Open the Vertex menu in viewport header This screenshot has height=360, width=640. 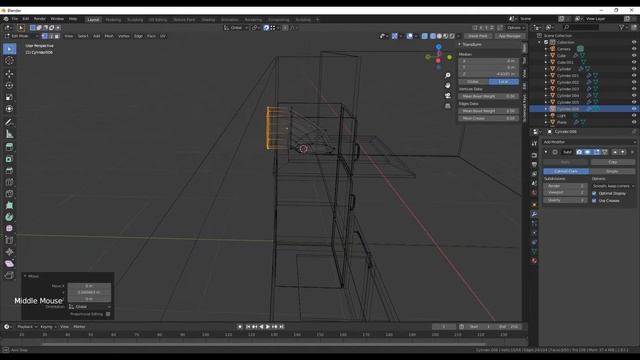coord(124,36)
